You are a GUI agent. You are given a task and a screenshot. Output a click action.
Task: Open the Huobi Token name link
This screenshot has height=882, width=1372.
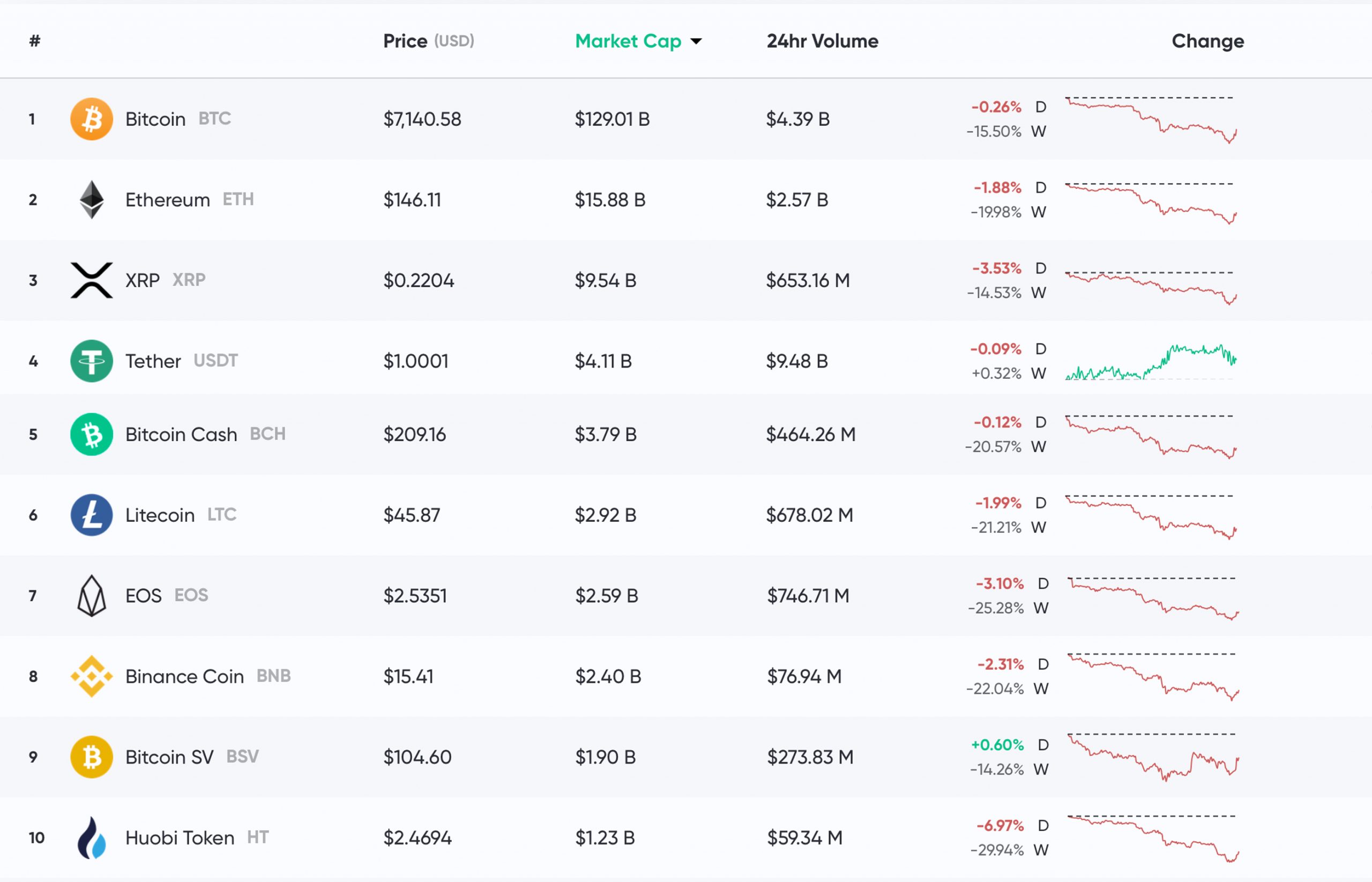tap(180, 838)
